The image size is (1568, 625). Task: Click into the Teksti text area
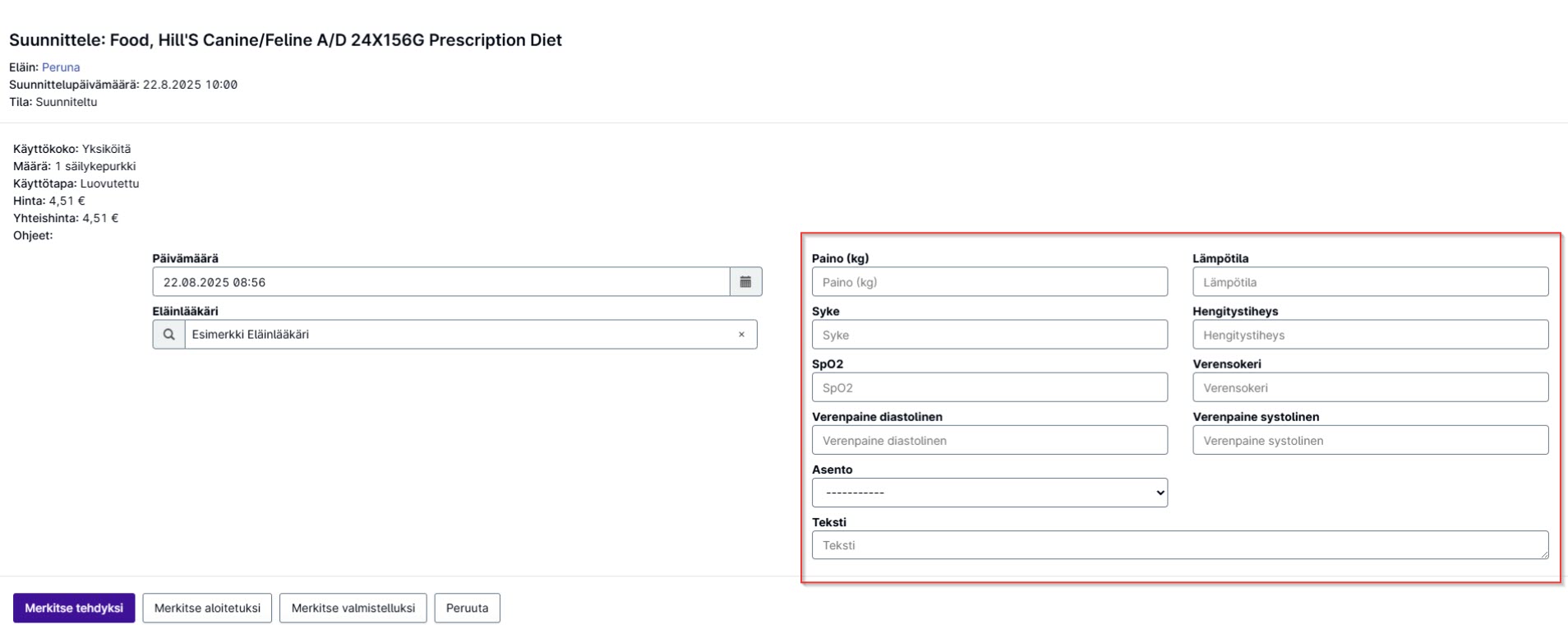point(1180,545)
